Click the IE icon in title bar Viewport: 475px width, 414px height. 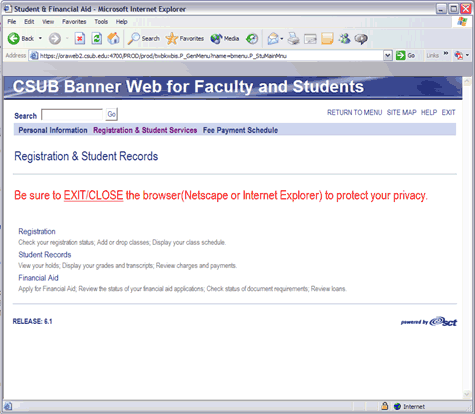7,9
